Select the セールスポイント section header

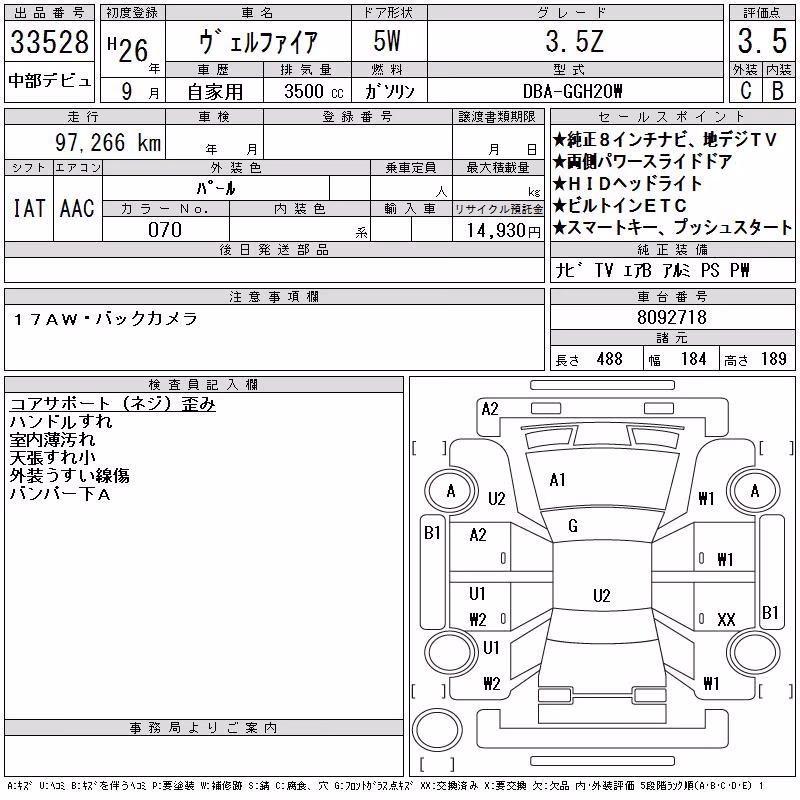(672, 117)
